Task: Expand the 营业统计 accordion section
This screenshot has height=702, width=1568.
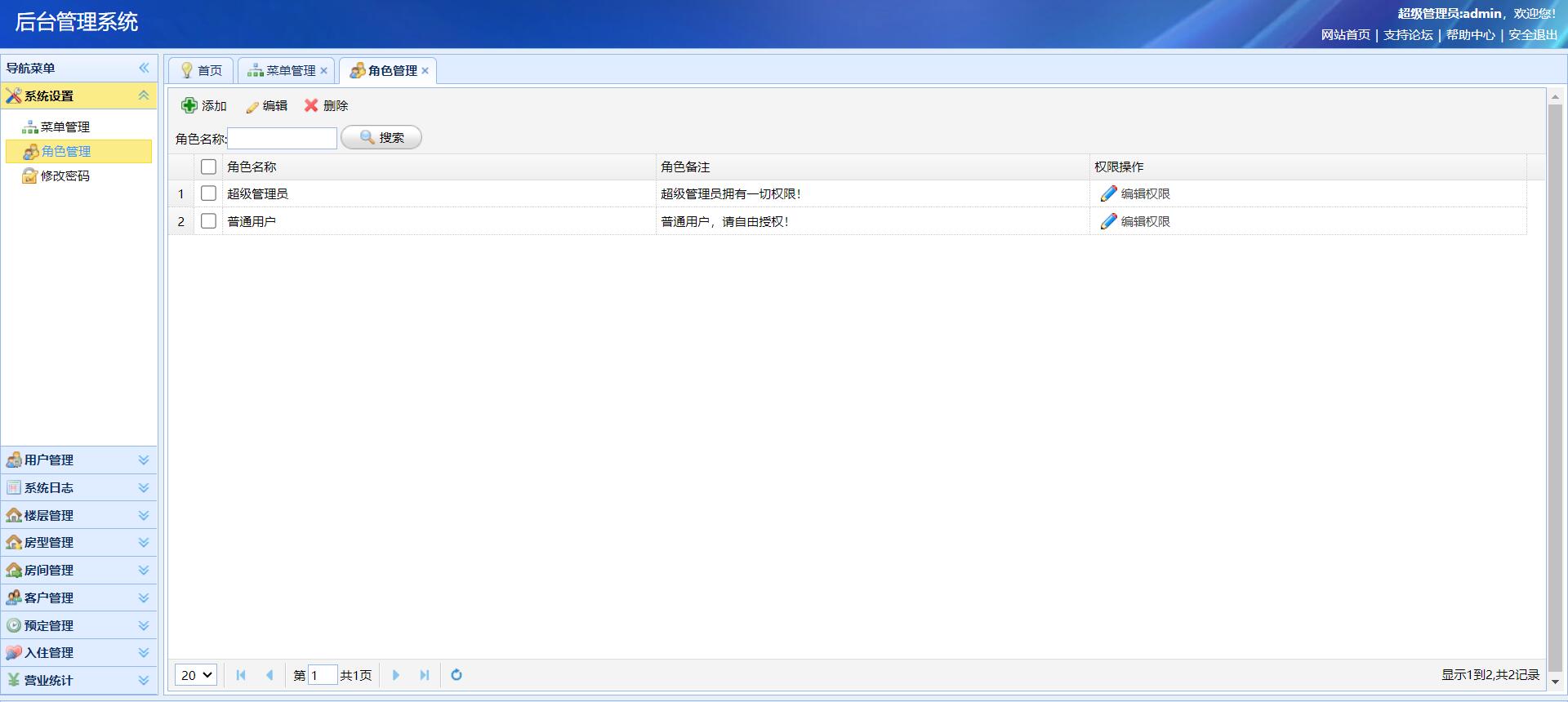Action: (x=144, y=680)
